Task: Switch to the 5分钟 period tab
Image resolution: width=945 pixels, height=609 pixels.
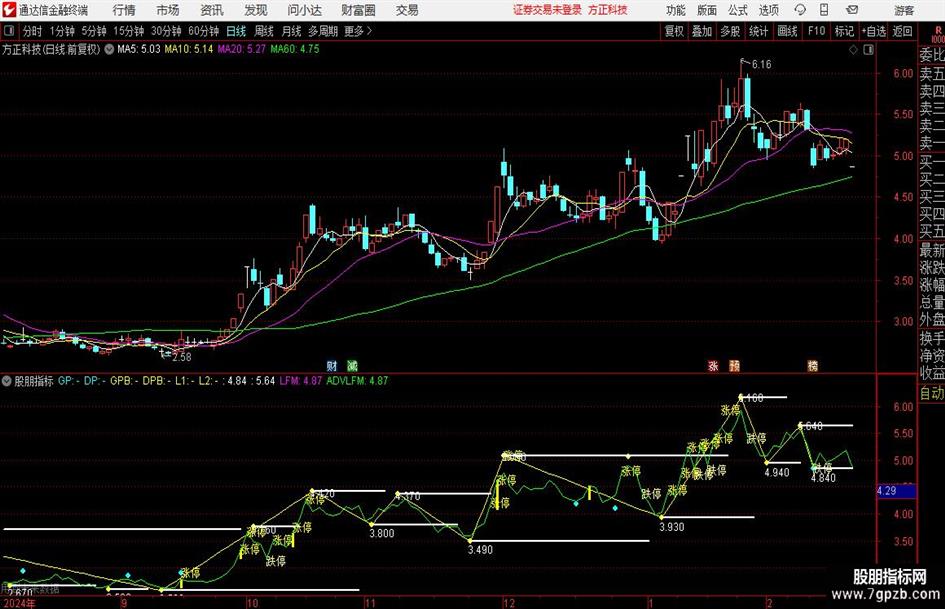Action: (94, 31)
